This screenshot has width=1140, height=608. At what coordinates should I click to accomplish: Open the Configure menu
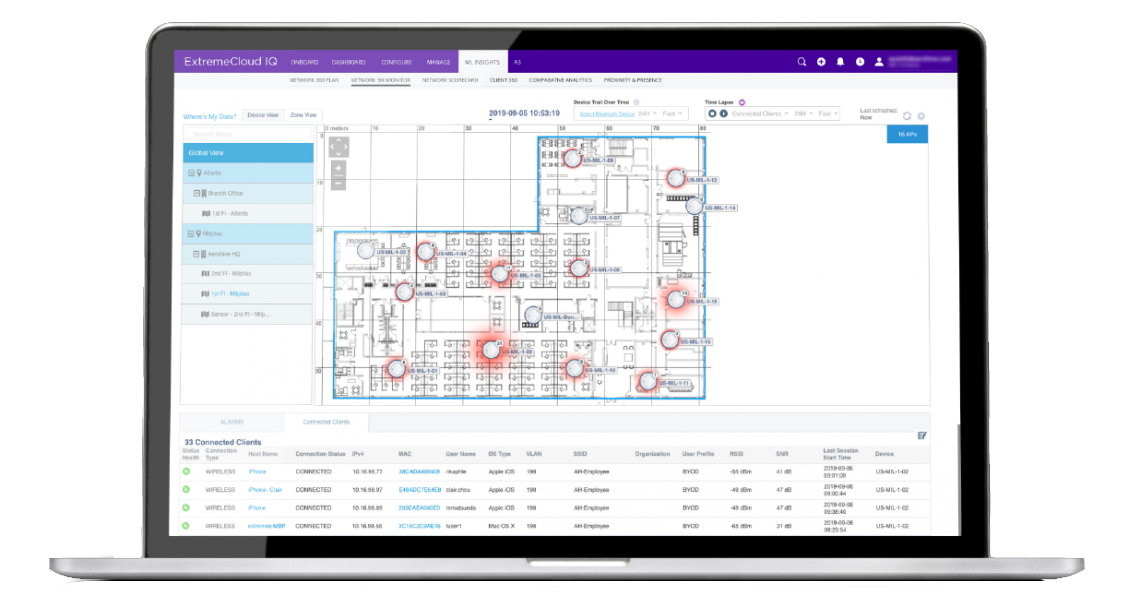[396, 63]
